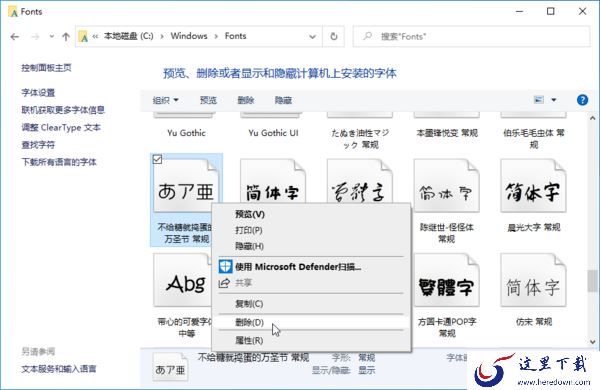Click the Windows breadcrumb in the address bar
600x390 pixels.
[x=189, y=36]
